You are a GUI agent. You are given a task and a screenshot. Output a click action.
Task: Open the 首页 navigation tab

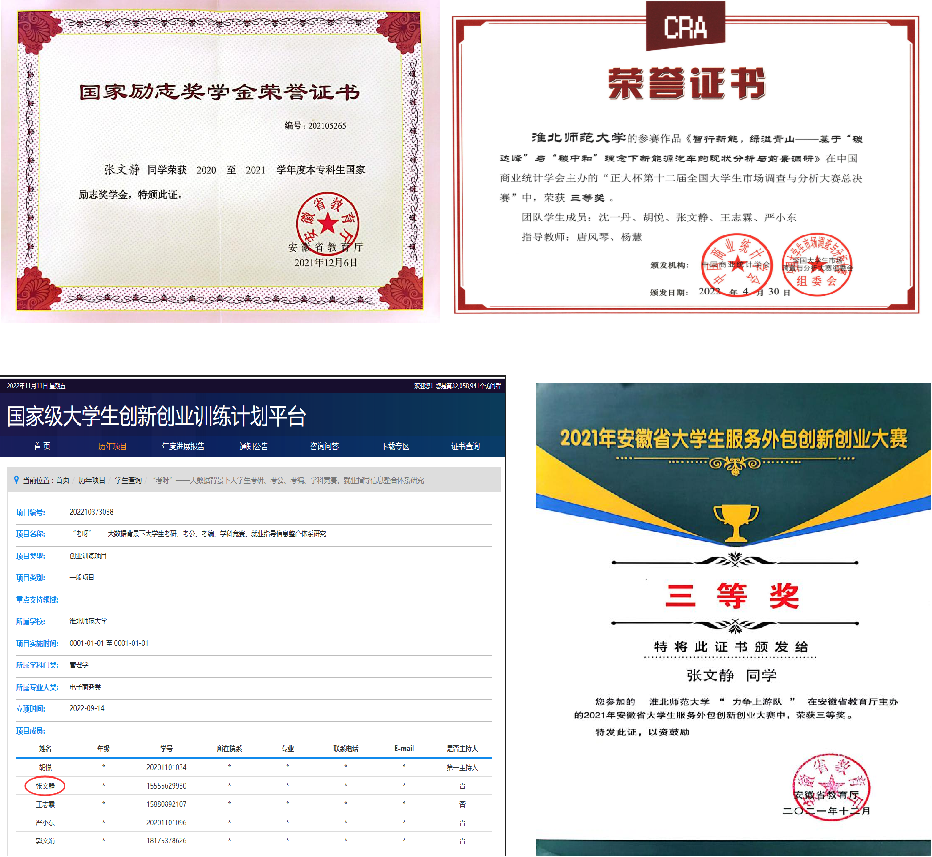(x=42, y=446)
